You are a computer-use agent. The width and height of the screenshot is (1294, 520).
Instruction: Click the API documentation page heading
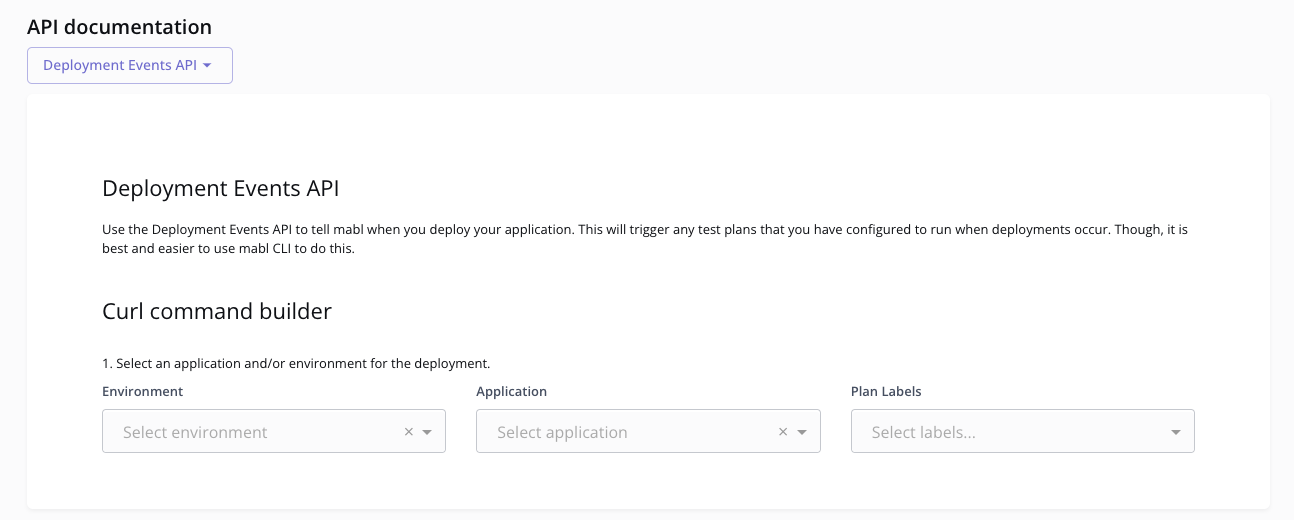(120, 27)
